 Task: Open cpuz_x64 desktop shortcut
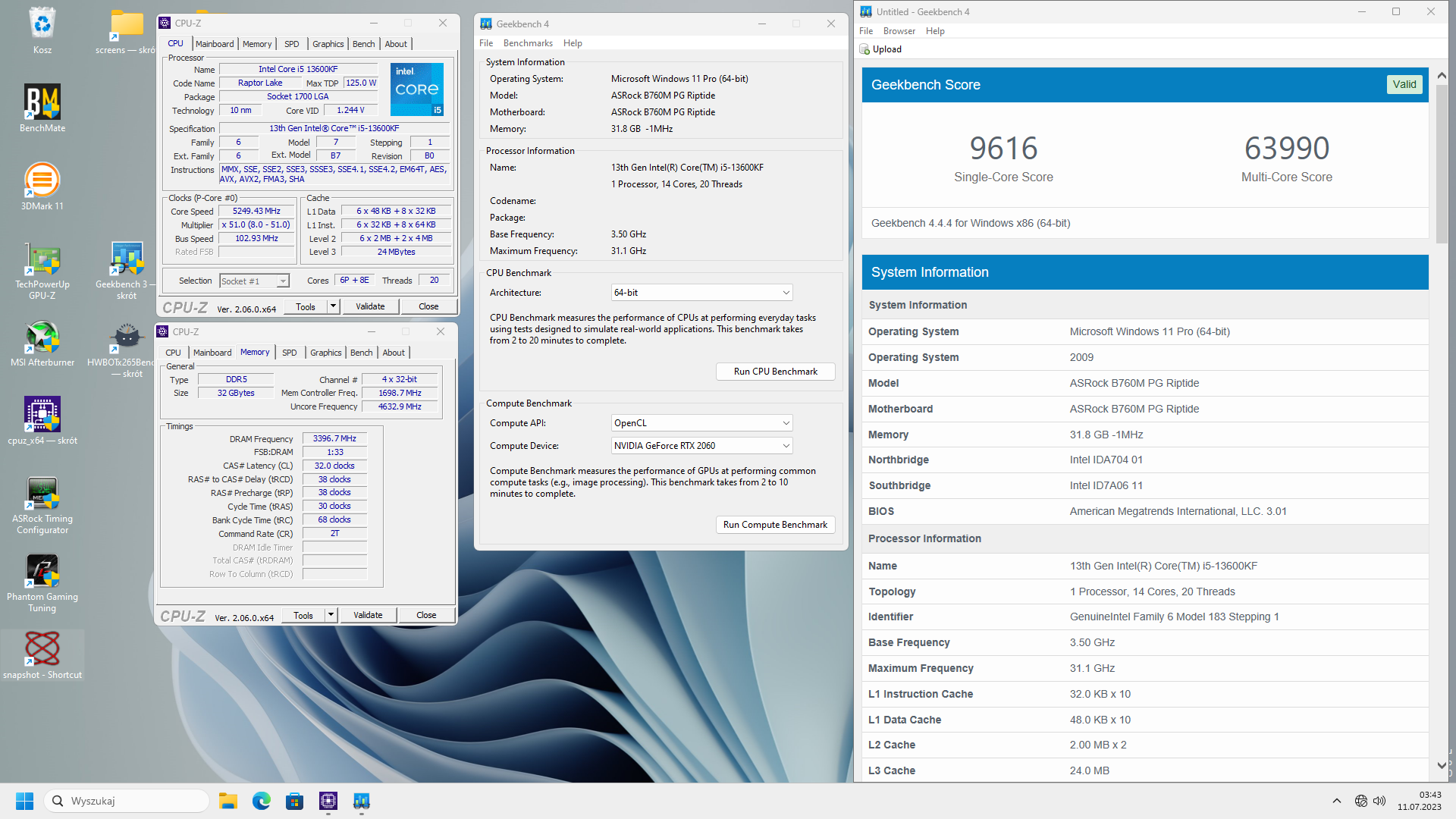[42, 421]
